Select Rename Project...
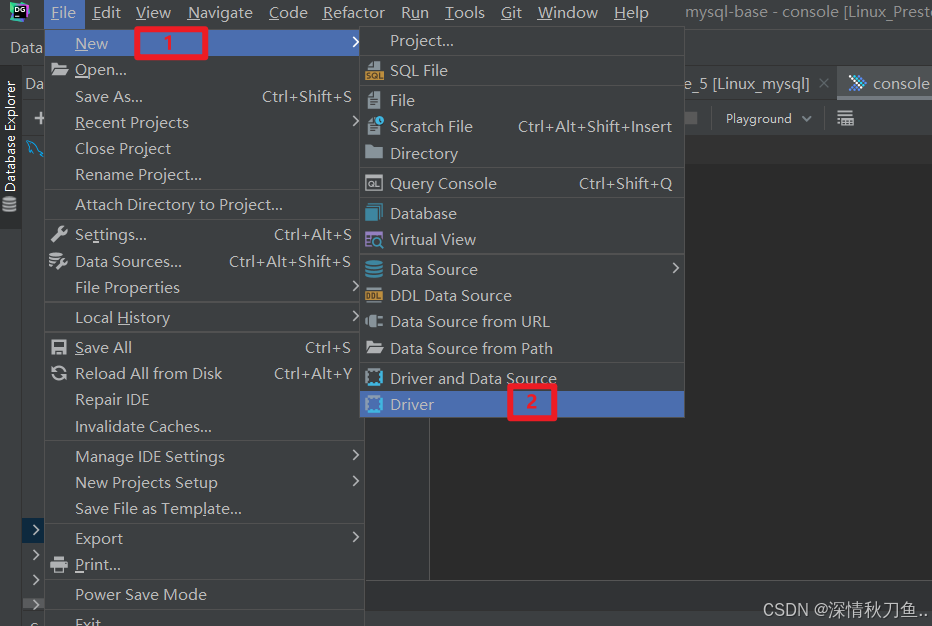This screenshot has height=626, width=932. coord(203,175)
